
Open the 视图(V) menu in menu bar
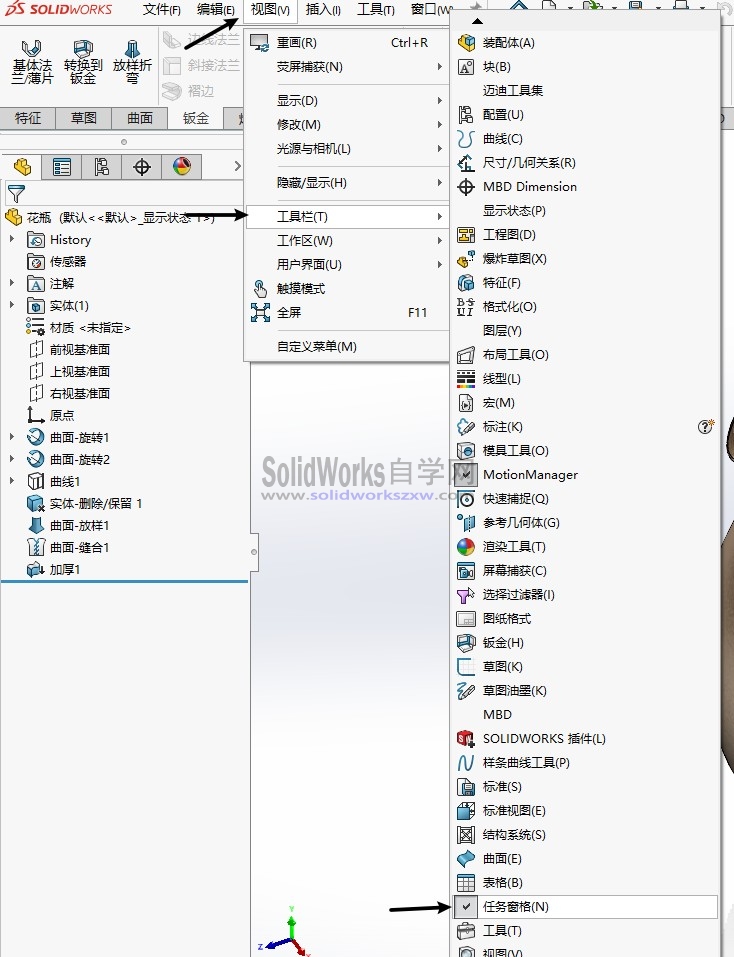coord(270,10)
